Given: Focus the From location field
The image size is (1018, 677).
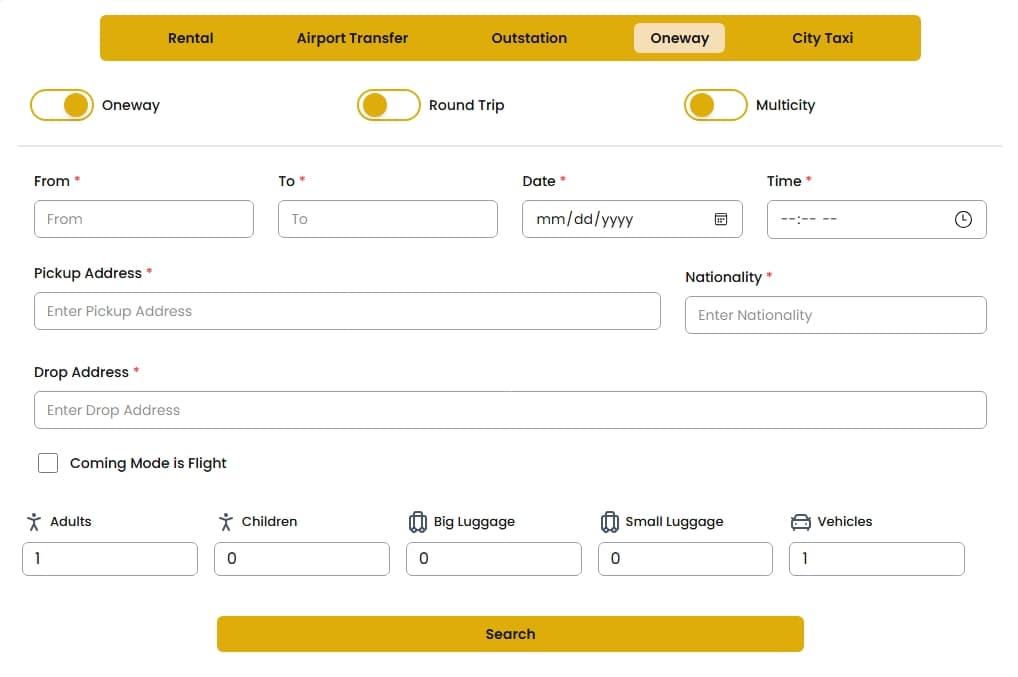Looking at the screenshot, I should coord(144,219).
